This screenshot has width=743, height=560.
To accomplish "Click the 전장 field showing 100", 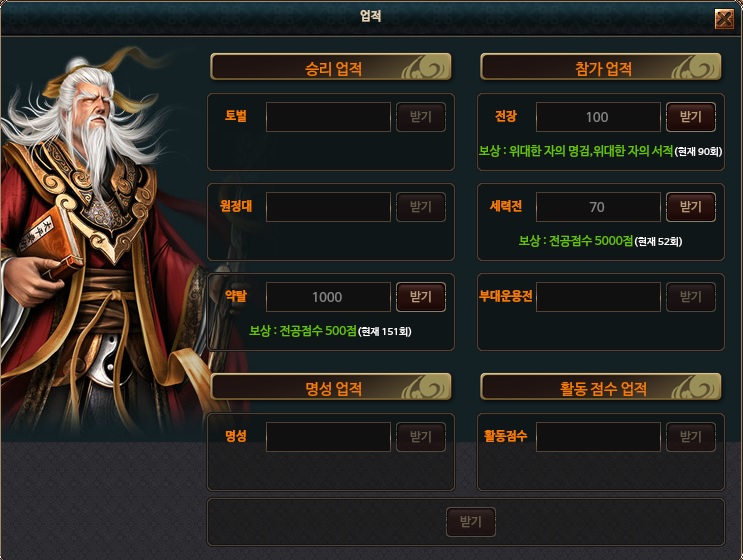I will click(x=598, y=117).
